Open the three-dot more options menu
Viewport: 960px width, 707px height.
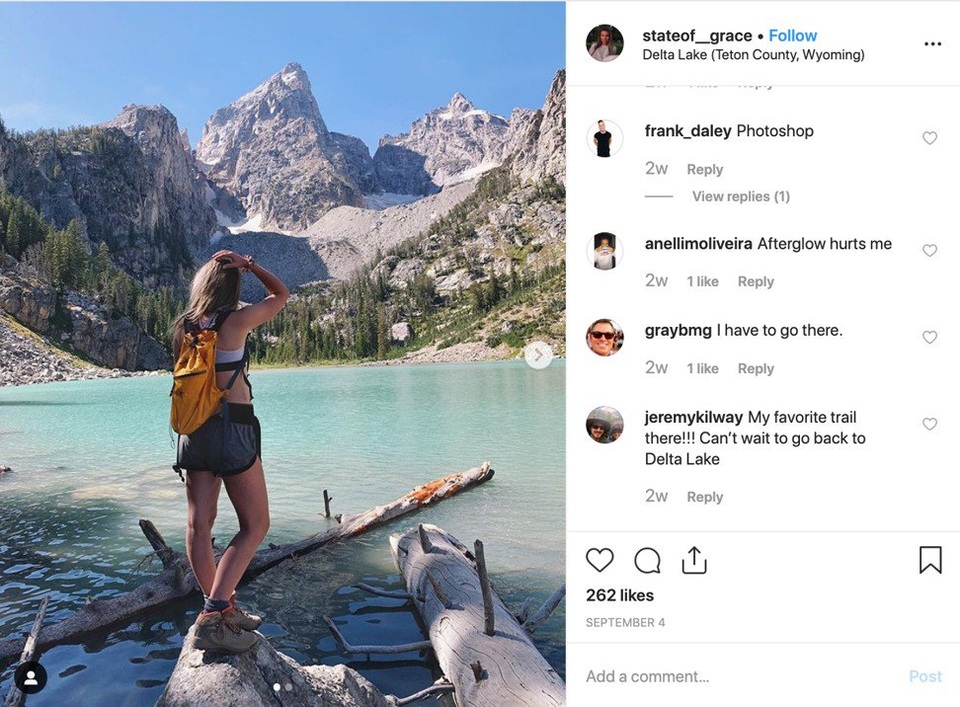[932, 44]
